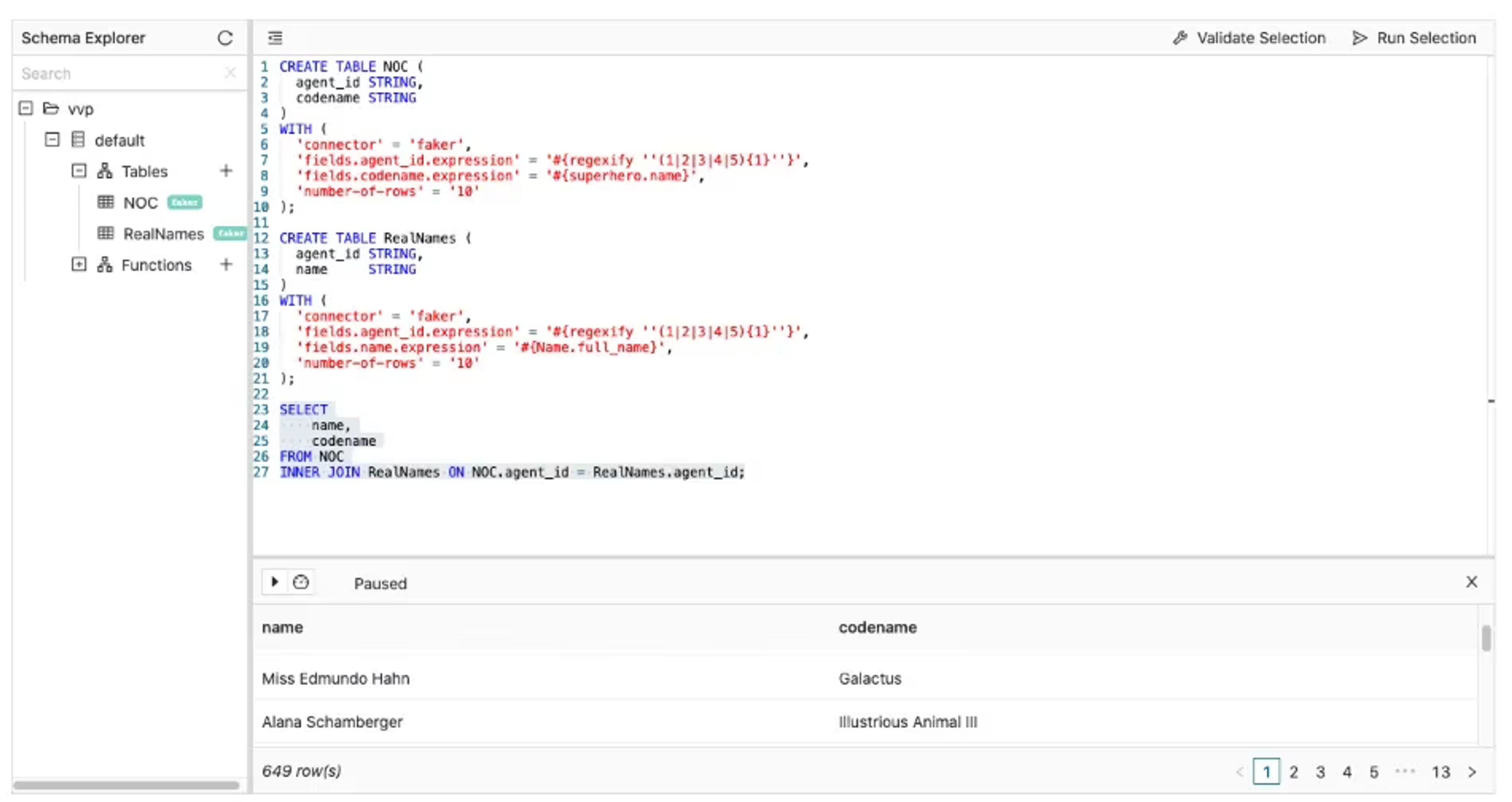
Task: Refresh the Schema Explorer
Action: (225, 38)
